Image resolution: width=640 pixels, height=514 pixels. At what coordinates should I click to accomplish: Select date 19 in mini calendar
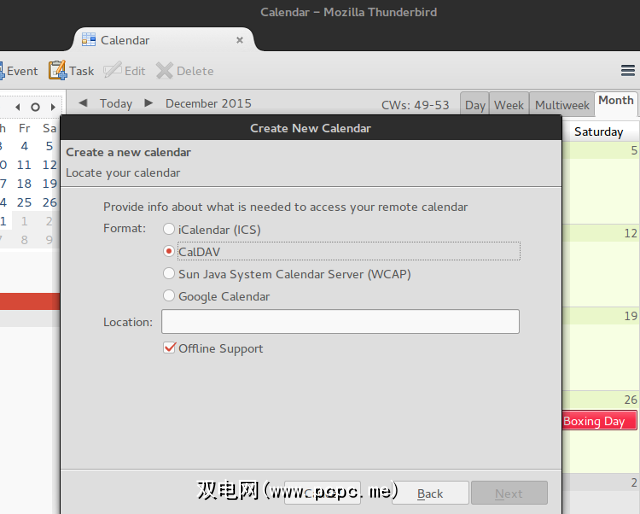49,184
